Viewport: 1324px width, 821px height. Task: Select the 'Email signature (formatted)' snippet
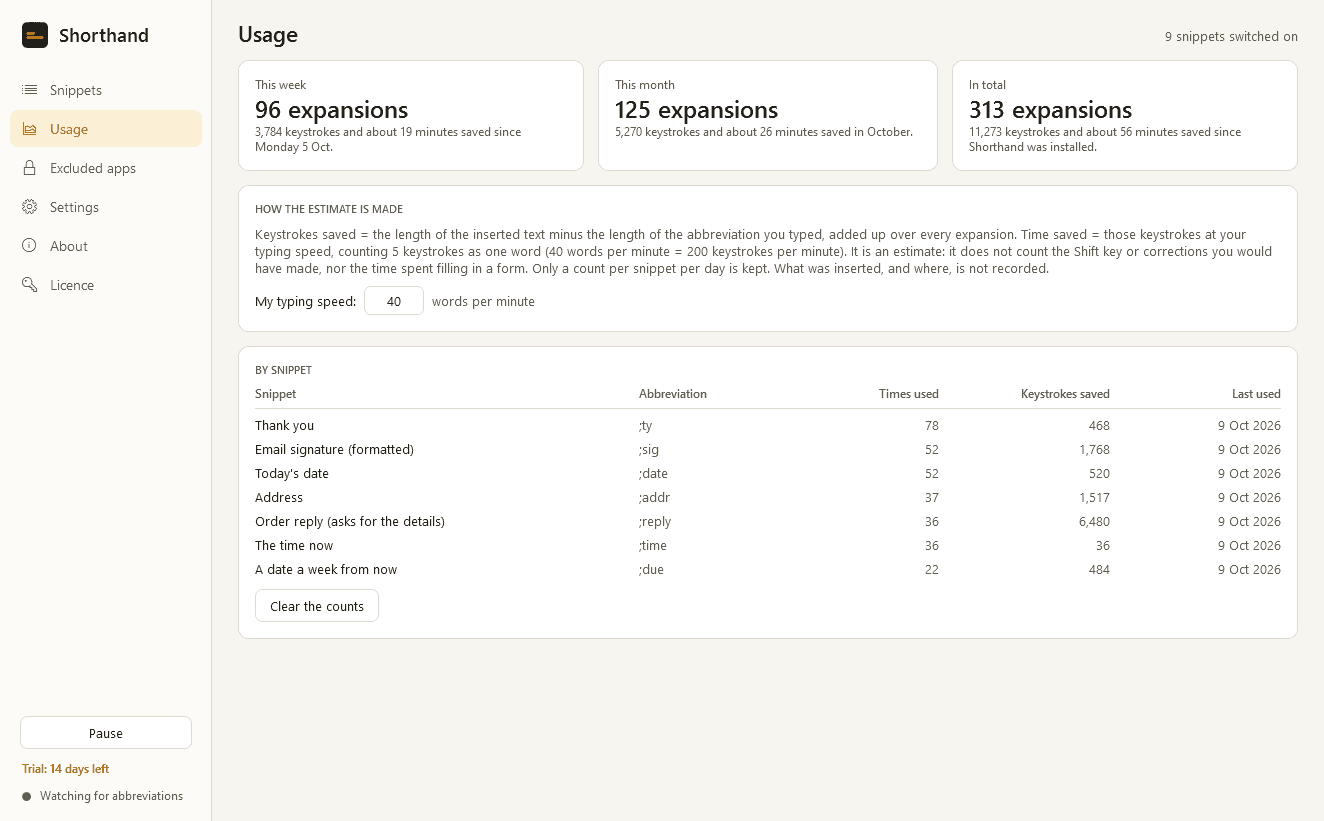tap(335, 450)
